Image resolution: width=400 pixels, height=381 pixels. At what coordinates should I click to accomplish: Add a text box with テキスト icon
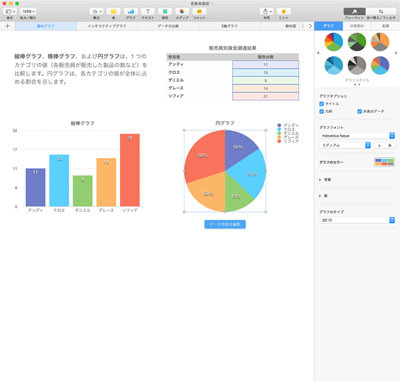pos(148,11)
